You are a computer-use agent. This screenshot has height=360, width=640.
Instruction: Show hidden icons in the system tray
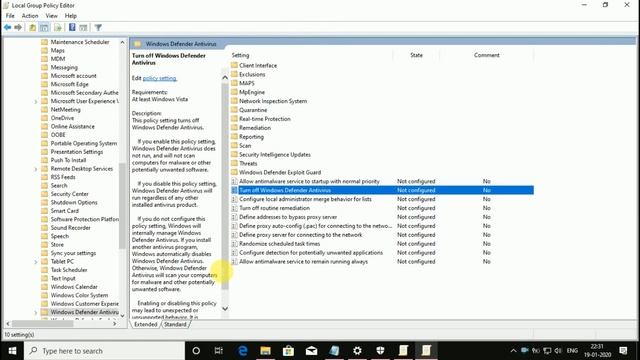pyautogui.click(x=513, y=350)
